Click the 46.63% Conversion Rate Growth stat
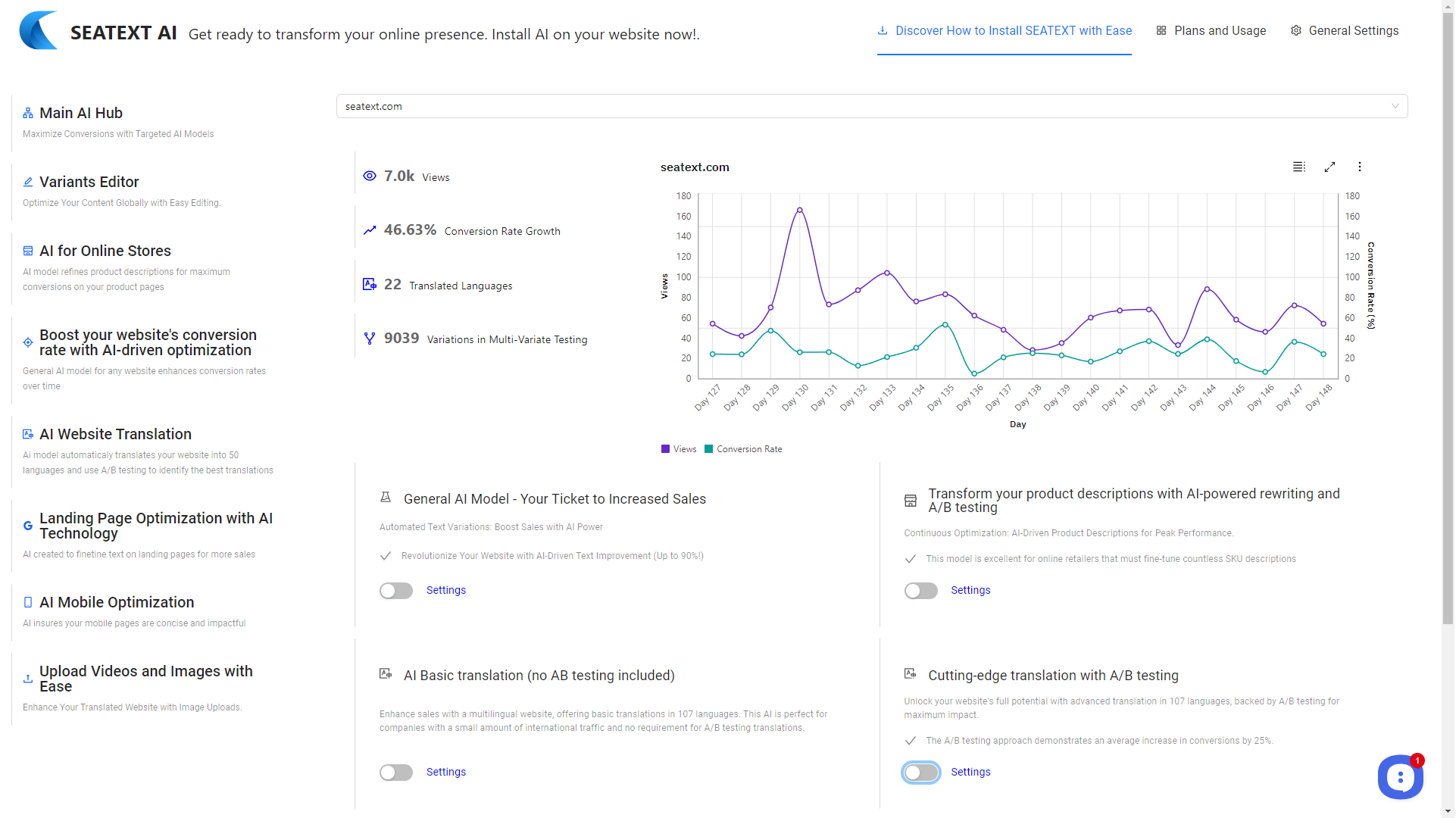The image size is (1456, 818). 462,230
